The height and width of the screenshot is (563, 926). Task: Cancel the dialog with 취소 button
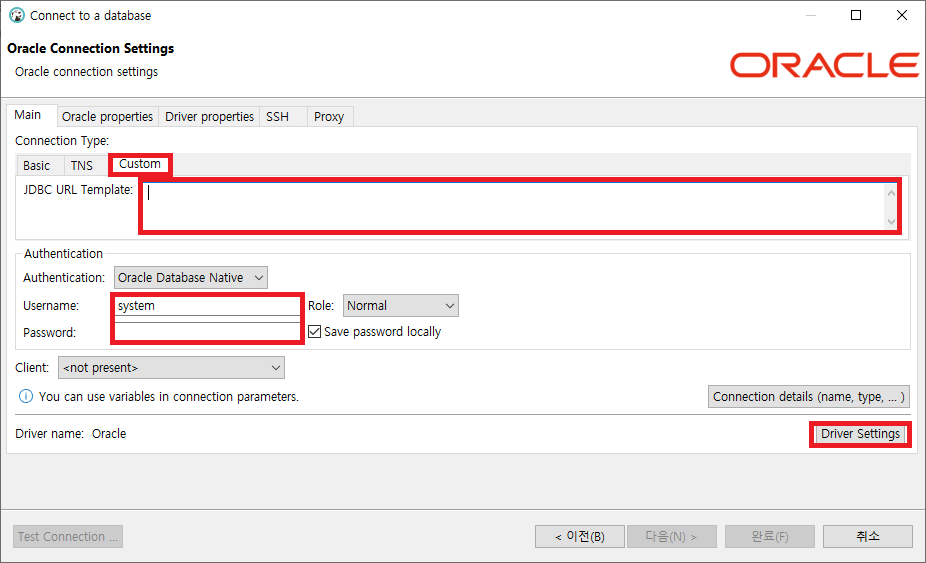click(x=868, y=536)
